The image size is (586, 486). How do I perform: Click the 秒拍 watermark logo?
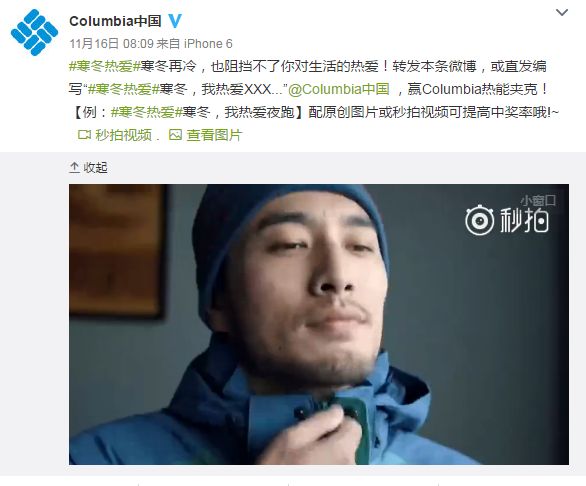coord(507,220)
